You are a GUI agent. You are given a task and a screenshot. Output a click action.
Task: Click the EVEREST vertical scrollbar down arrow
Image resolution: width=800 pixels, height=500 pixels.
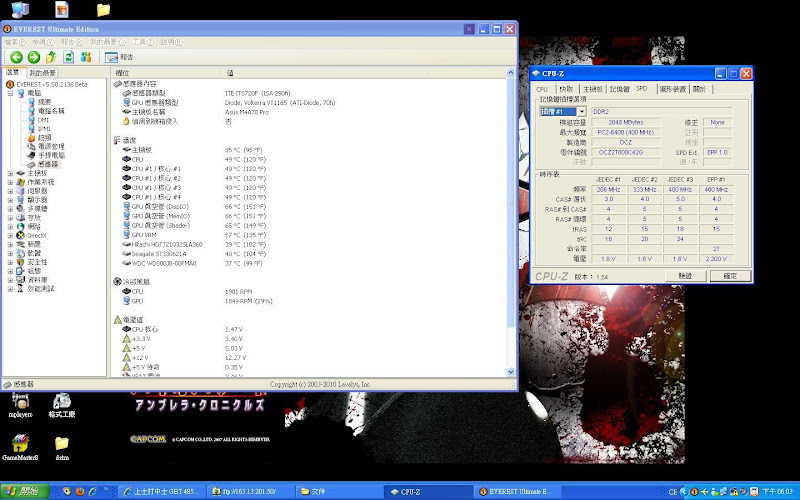click(x=511, y=372)
